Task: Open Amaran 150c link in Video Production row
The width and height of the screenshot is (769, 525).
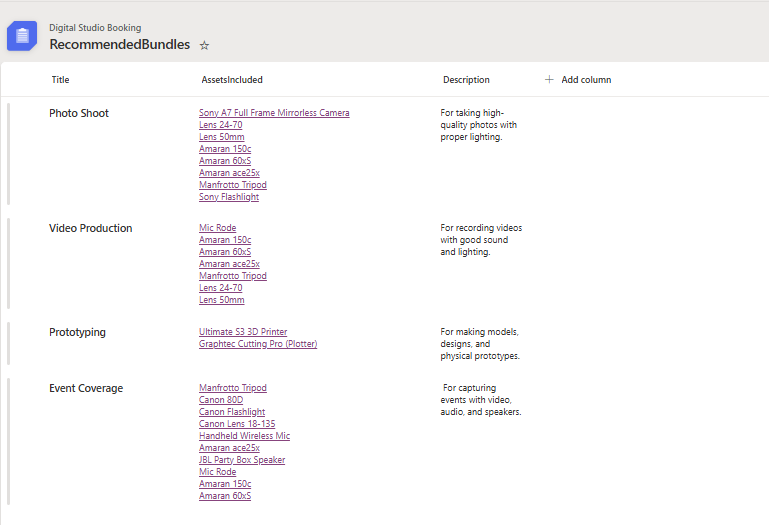Action: point(225,240)
